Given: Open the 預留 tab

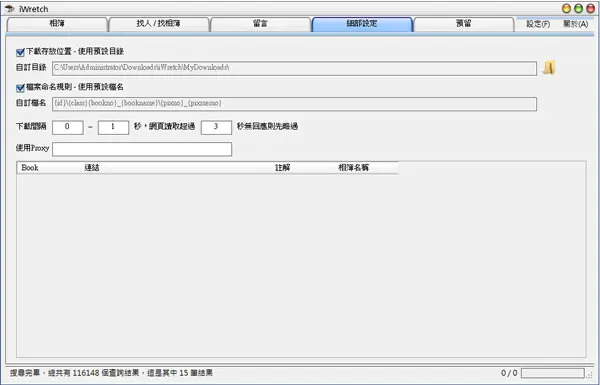Looking at the screenshot, I should [463, 24].
